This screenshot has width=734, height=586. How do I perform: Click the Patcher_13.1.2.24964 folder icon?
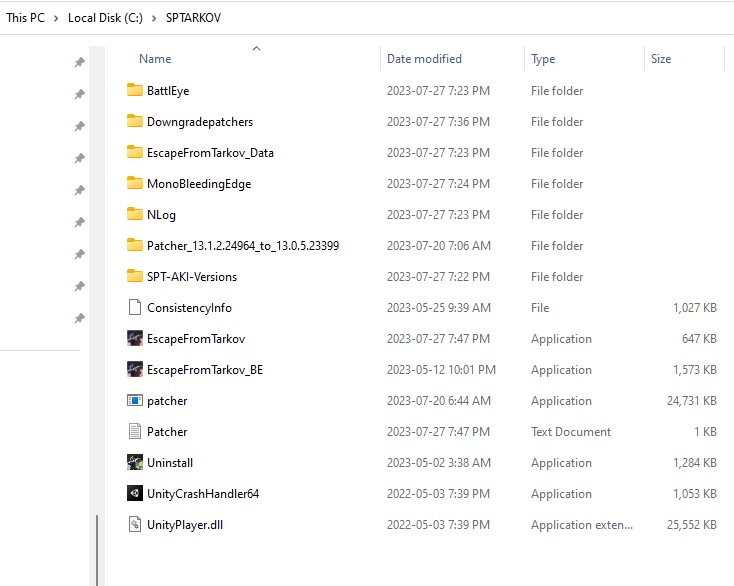pos(135,245)
